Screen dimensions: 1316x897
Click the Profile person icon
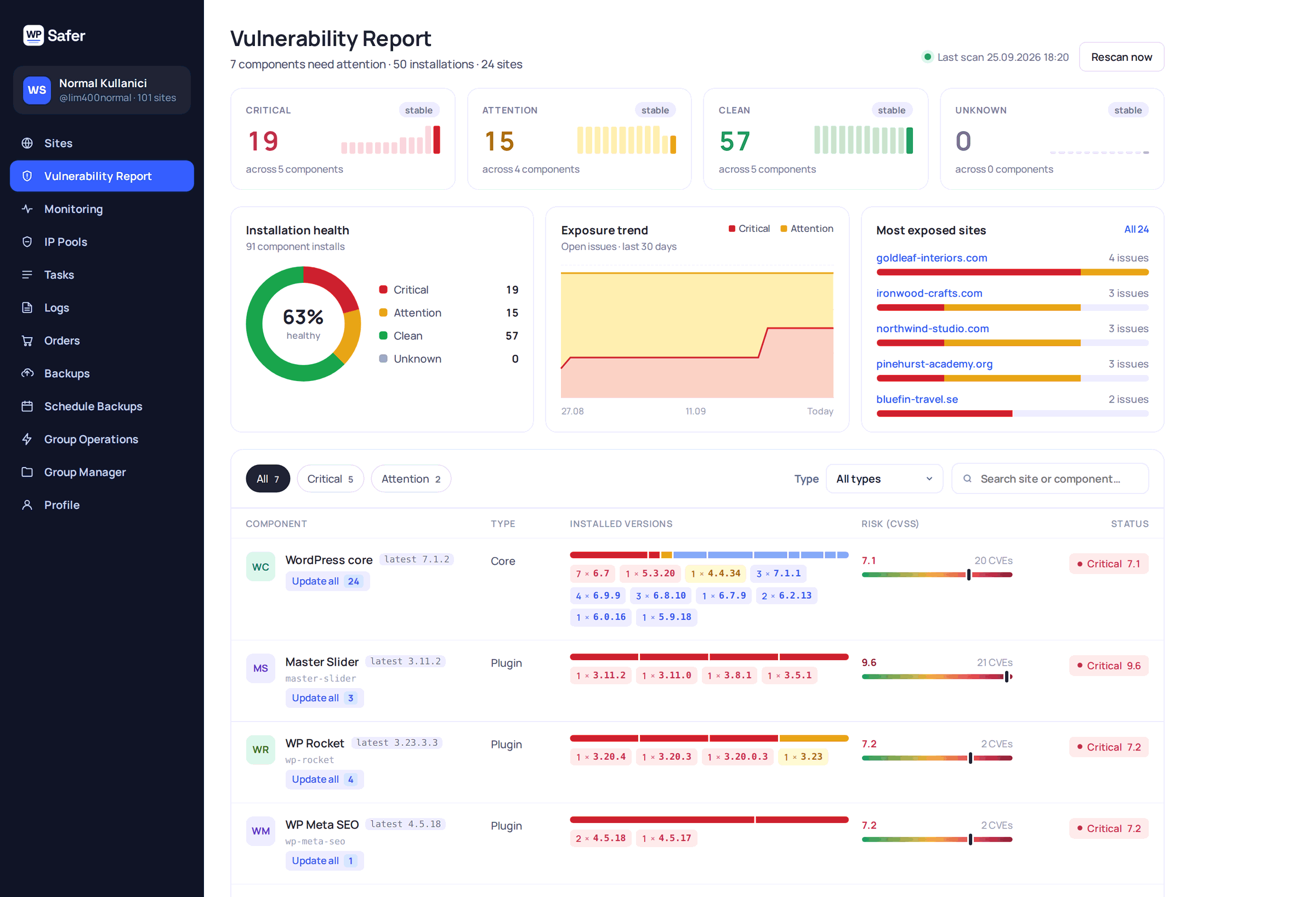point(27,504)
